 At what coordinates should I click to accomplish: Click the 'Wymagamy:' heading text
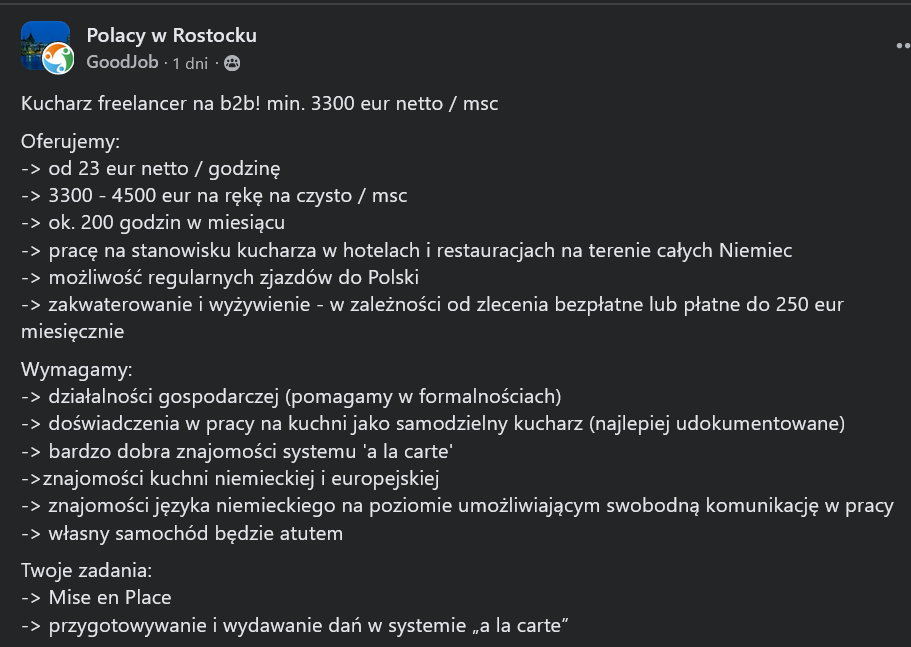76,370
